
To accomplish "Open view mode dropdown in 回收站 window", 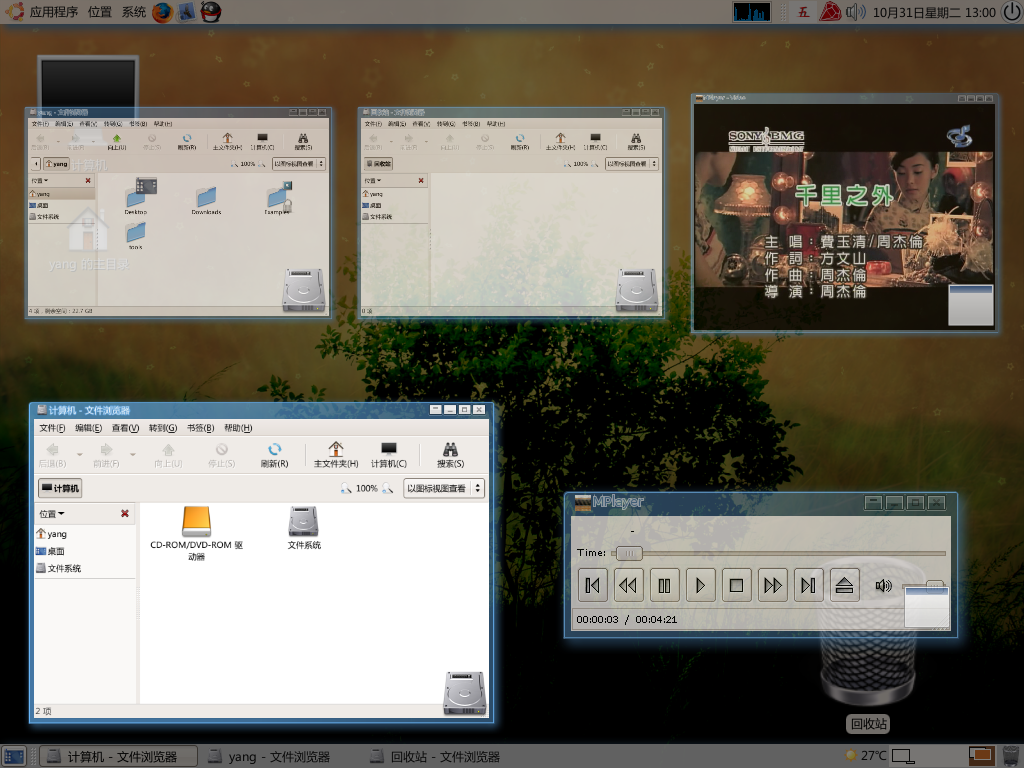I will (632, 164).
